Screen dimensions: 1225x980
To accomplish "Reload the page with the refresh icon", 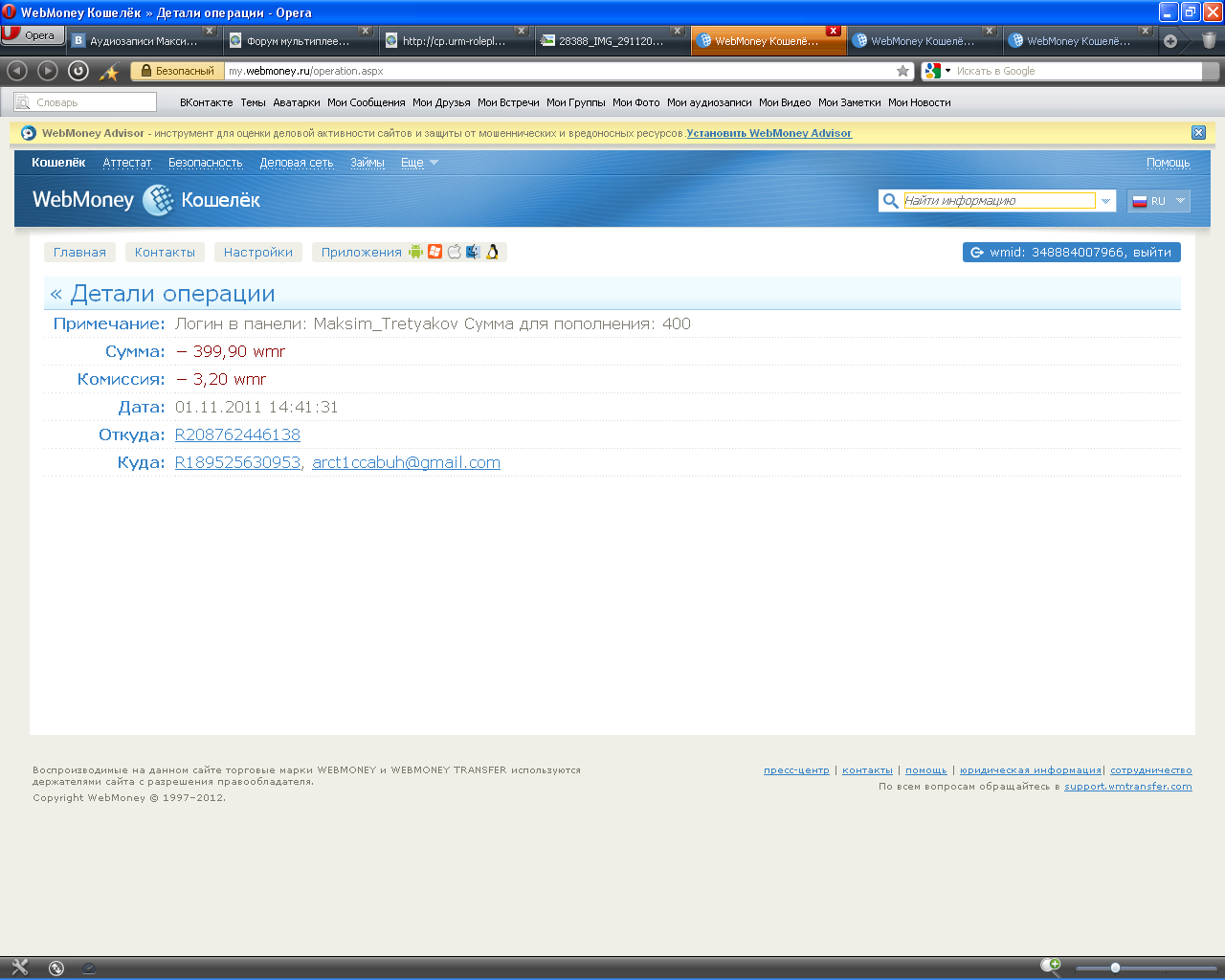I will [78, 71].
